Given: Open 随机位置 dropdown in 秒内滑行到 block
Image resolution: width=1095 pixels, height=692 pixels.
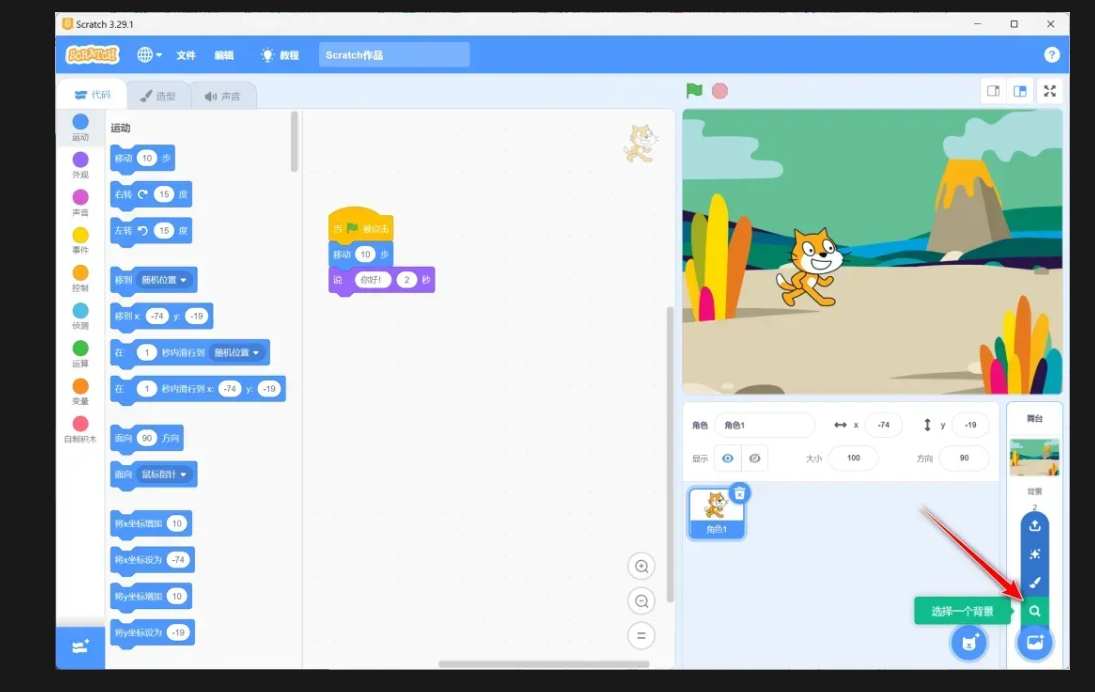Looking at the screenshot, I should pos(237,353).
